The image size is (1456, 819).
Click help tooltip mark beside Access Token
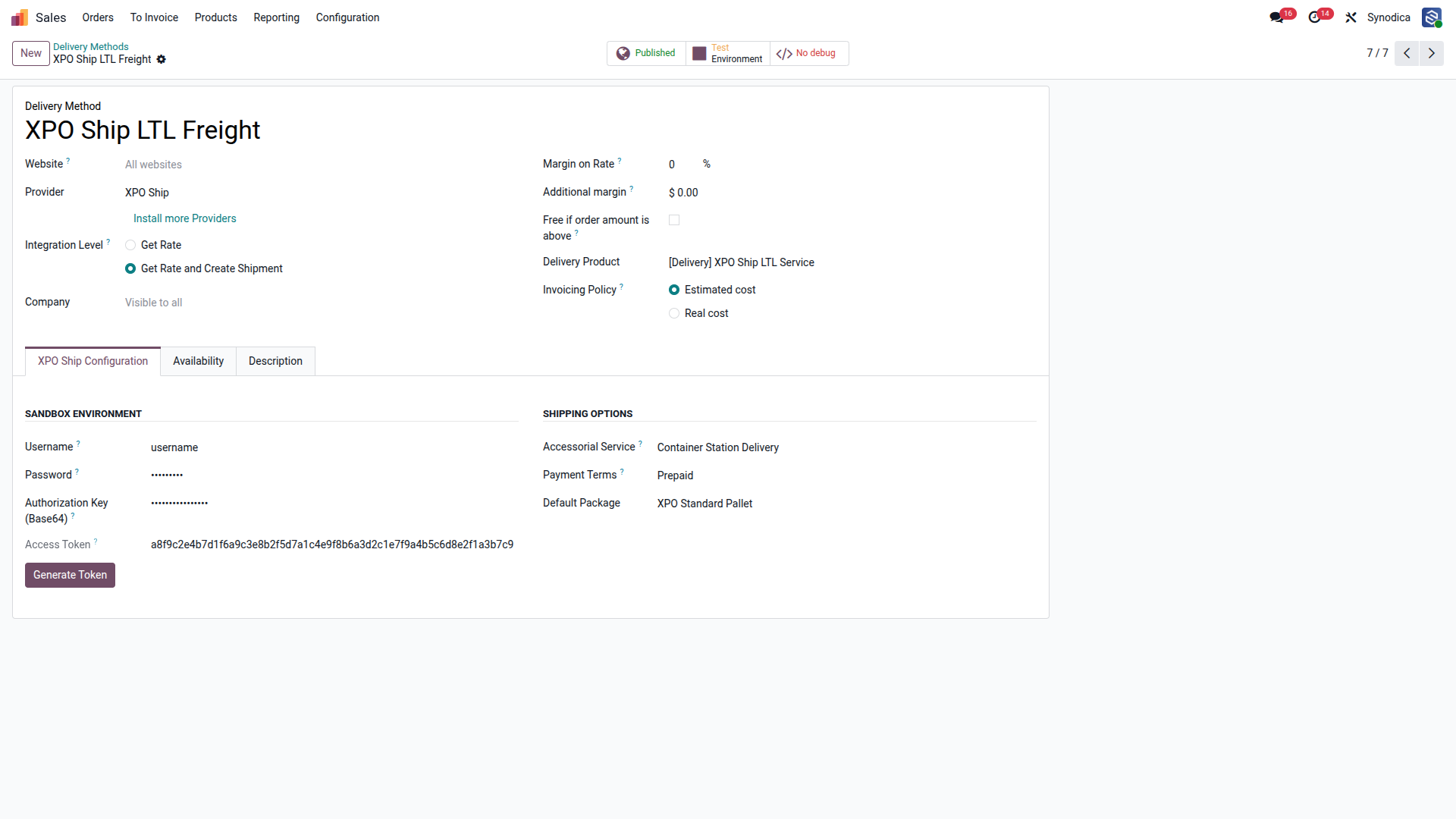(96, 541)
